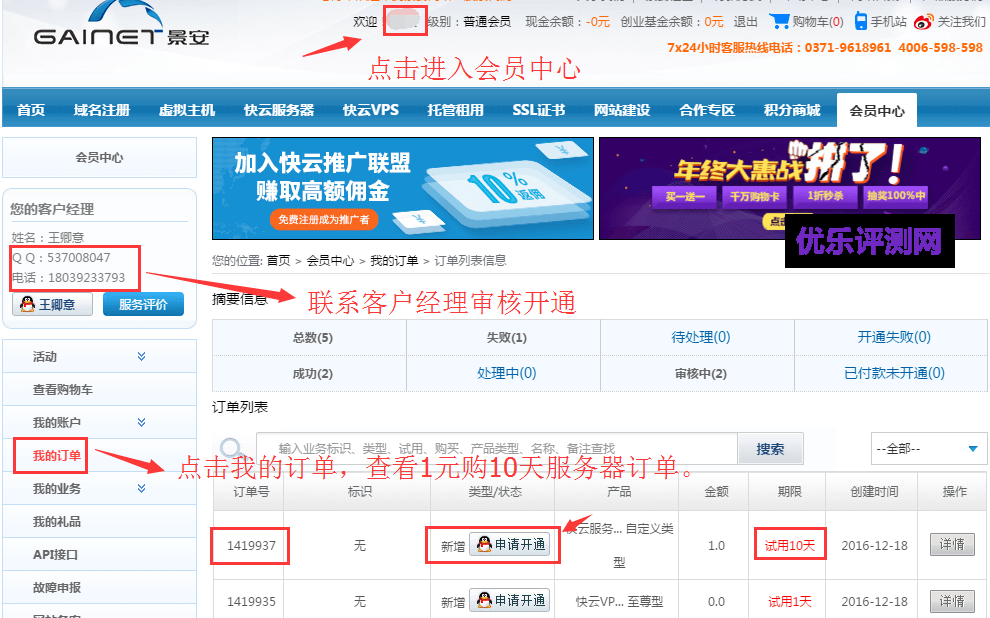Click the magnifier icon beside the order search box
Viewport: 990px width, 618px height.
pyautogui.click(x=233, y=449)
